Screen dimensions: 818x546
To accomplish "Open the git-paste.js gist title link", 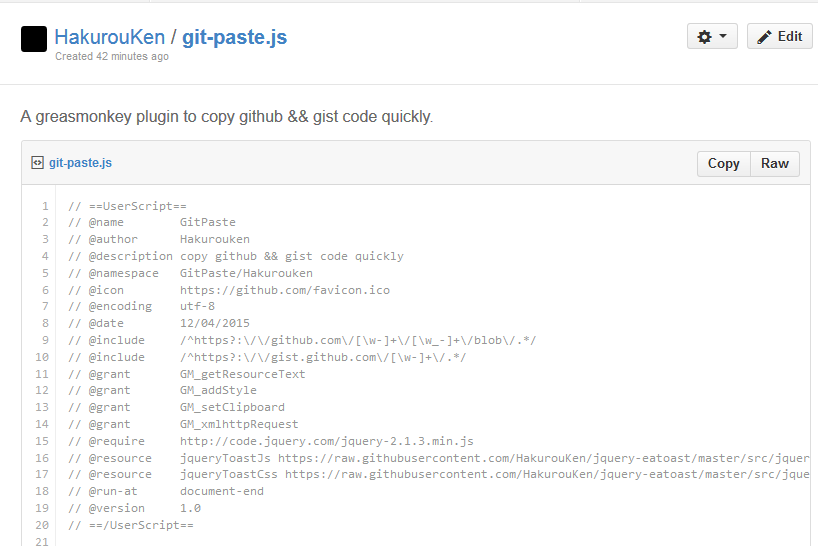I will (234, 37).
